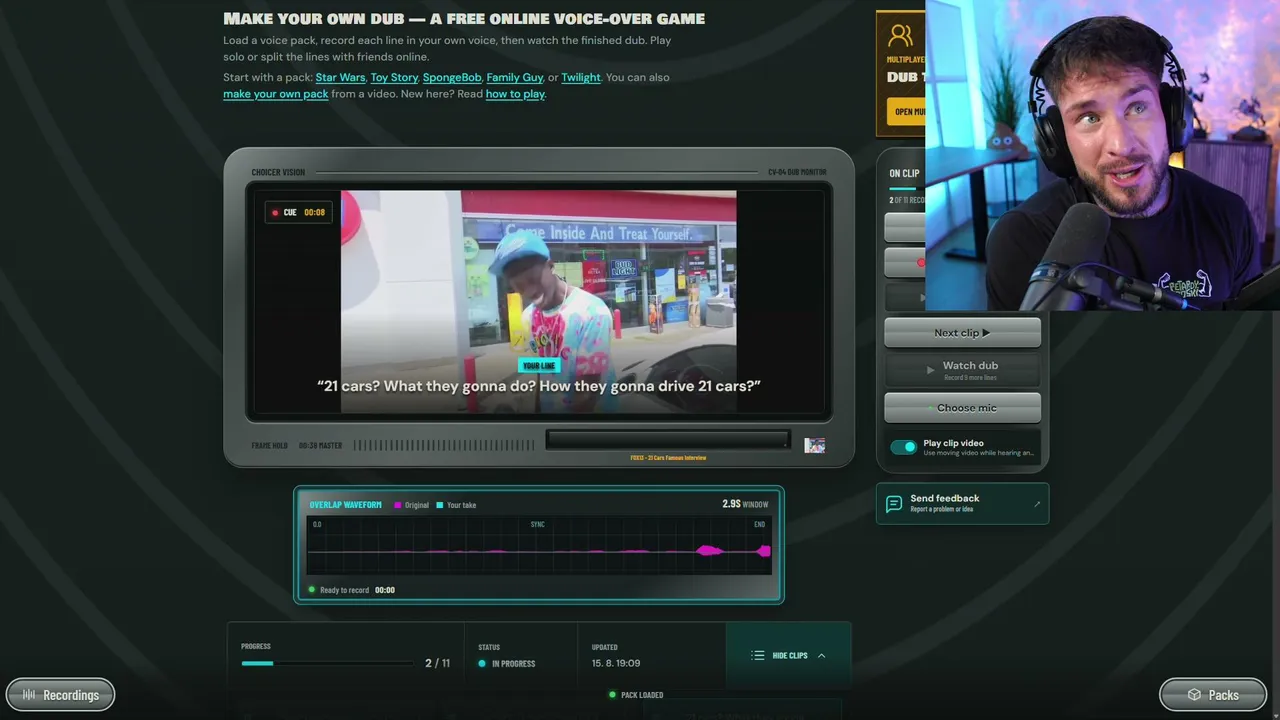Click the green Ready to record indicator dot
The image size is (1280, 720).
(312, 590)
